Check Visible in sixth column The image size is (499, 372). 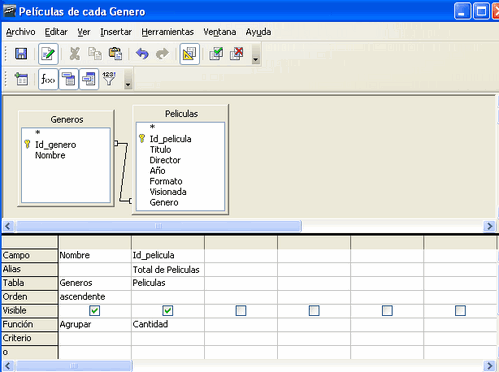460,311
